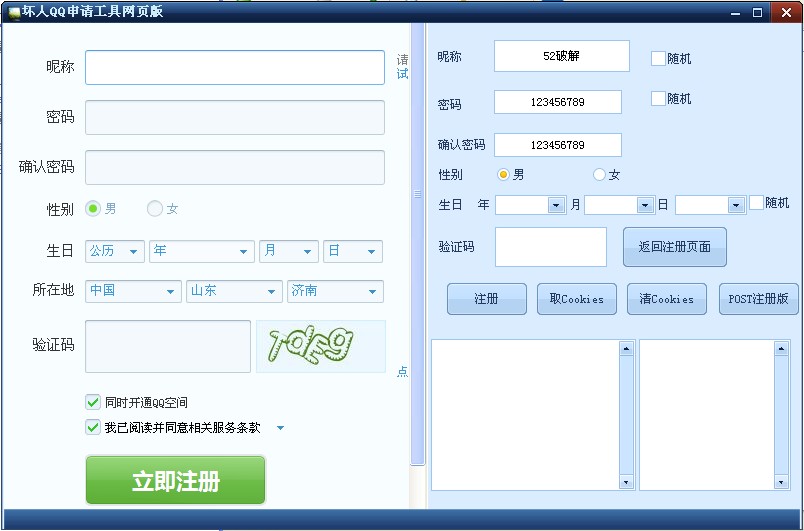Click the splitter grip between panels

point(418,194)
